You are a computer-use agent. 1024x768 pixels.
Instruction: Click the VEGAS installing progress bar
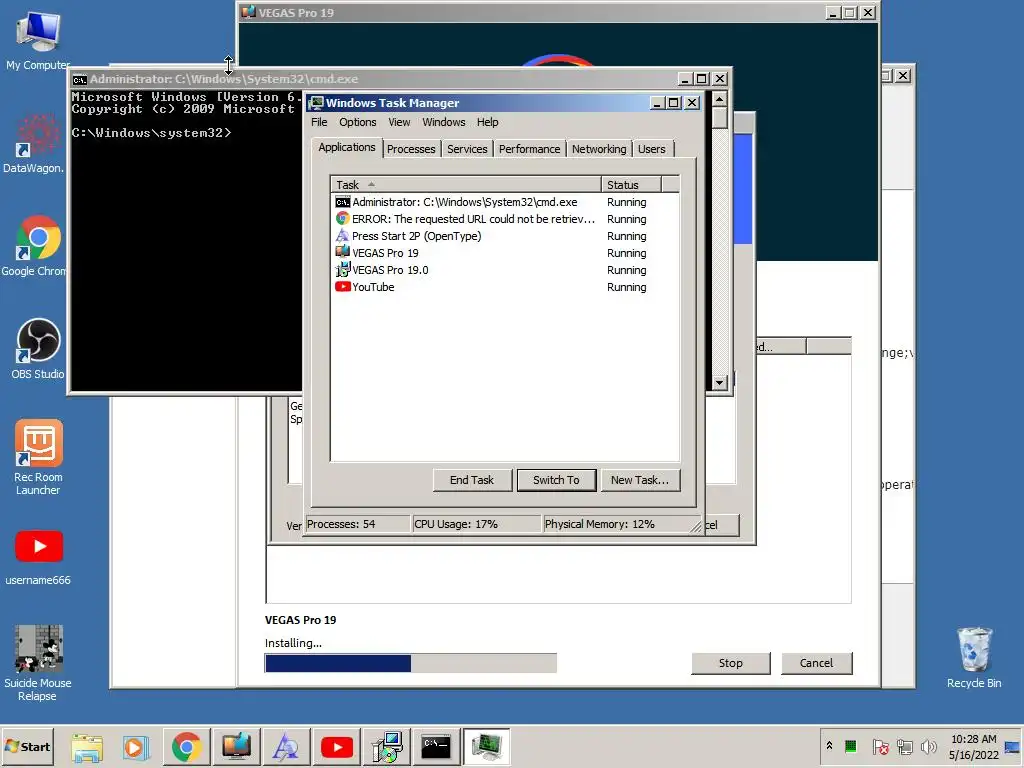click(411, 663)
